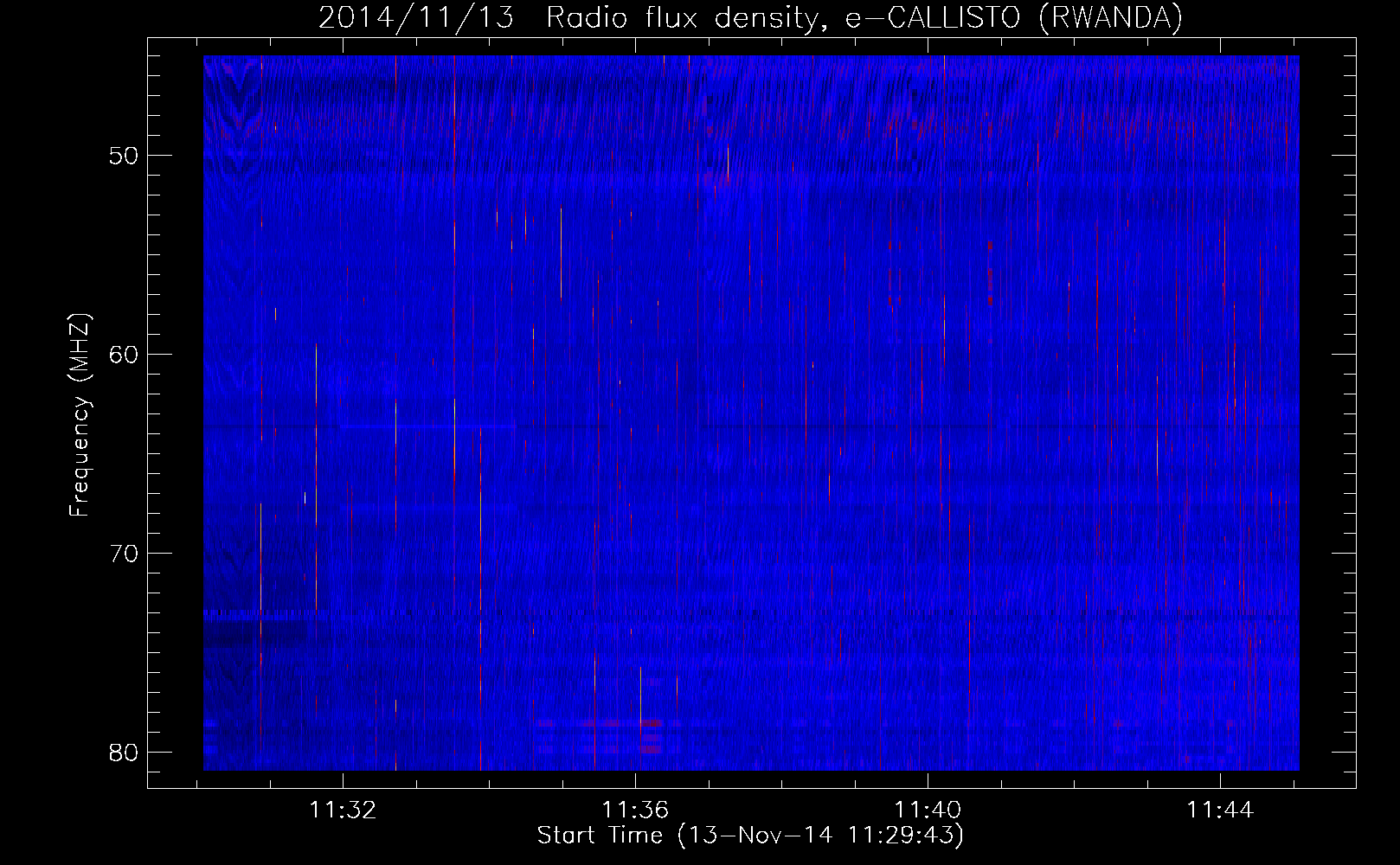Click the time tick label '11:40'
This screenshot has height=865, width=1400.
928,811
